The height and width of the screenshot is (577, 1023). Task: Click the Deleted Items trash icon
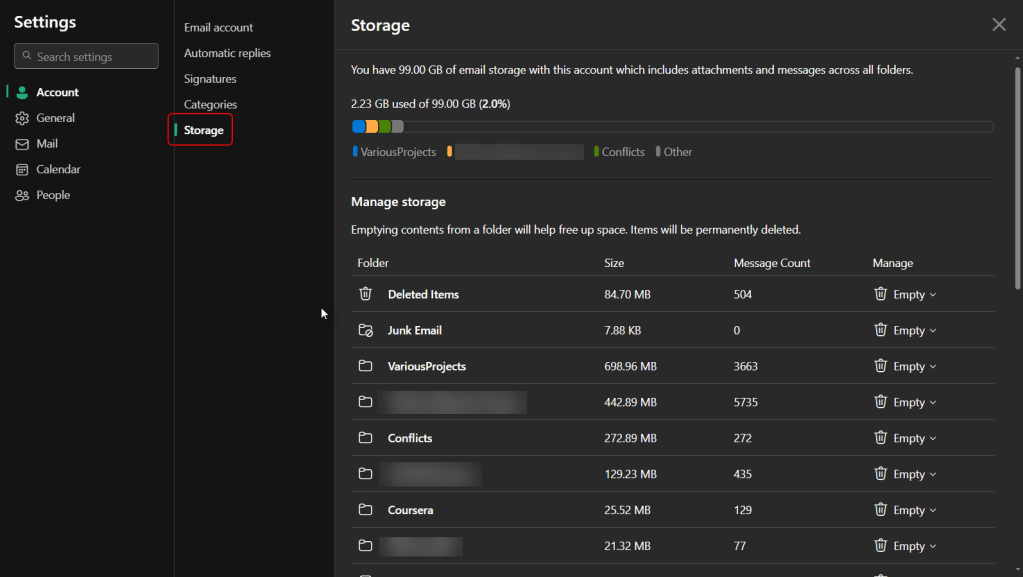[x=366, y=294]
